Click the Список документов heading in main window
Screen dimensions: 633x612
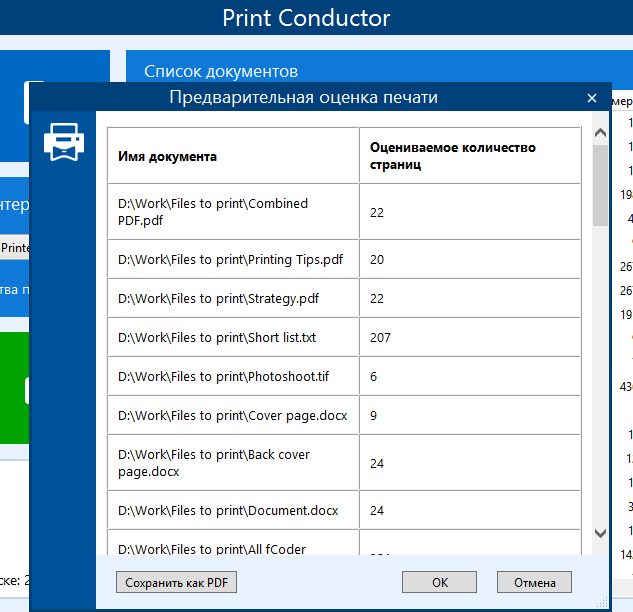[x=221, y=71]
